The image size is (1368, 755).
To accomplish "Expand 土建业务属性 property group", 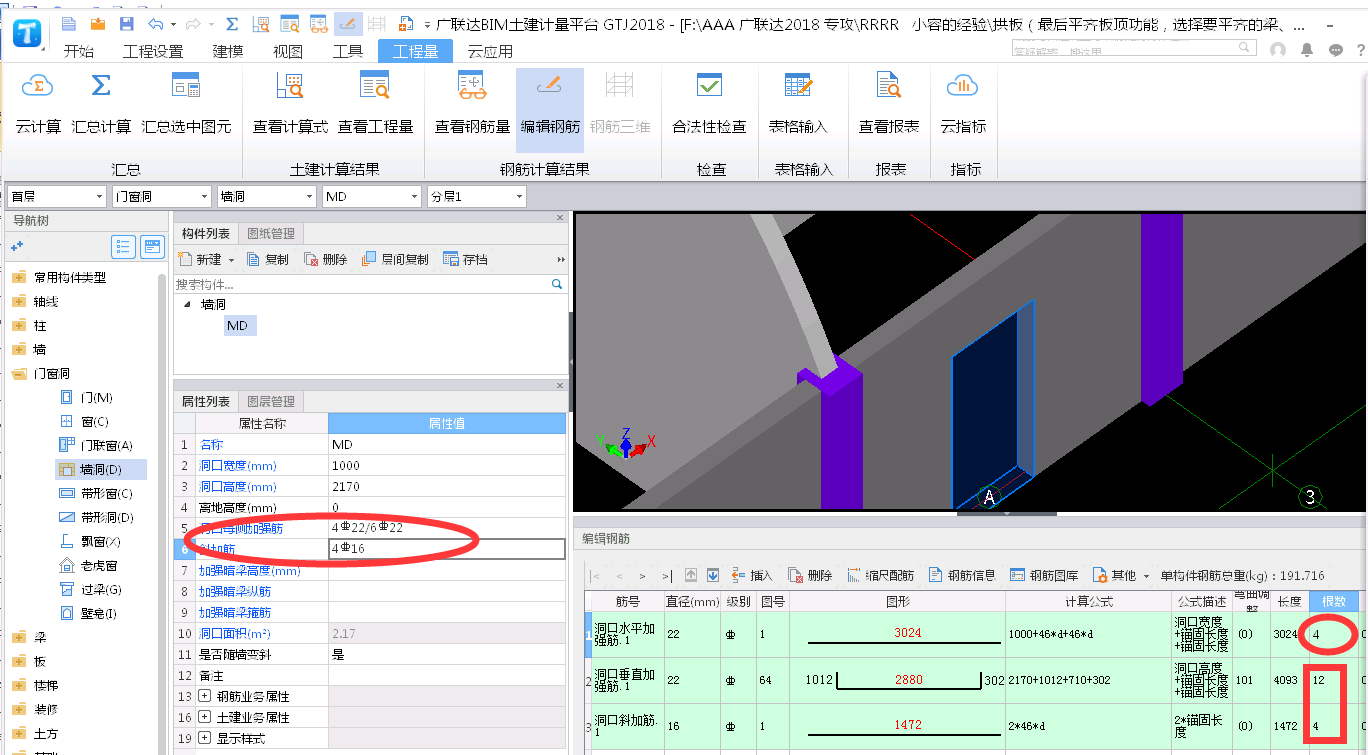I will click(x=205, y=718).
